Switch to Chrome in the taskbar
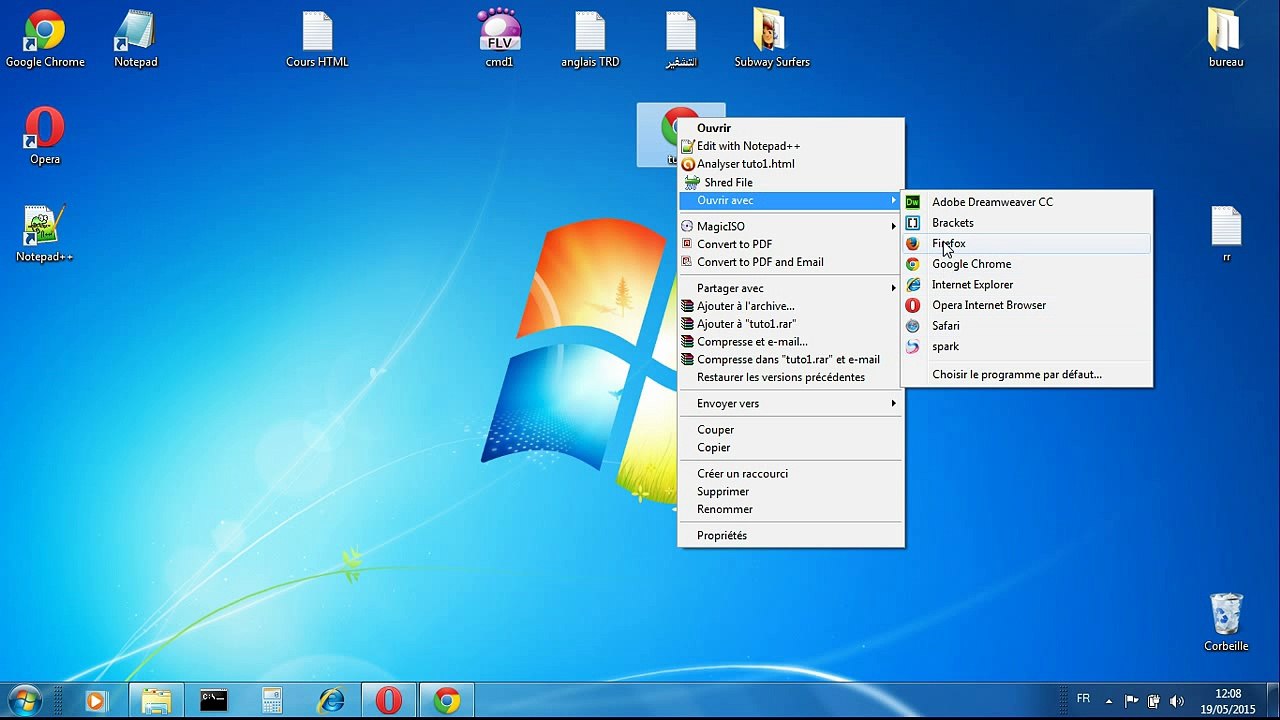The width and height of the screenshot is (1280, 720). pyautogui.click(x=447, y=701)
